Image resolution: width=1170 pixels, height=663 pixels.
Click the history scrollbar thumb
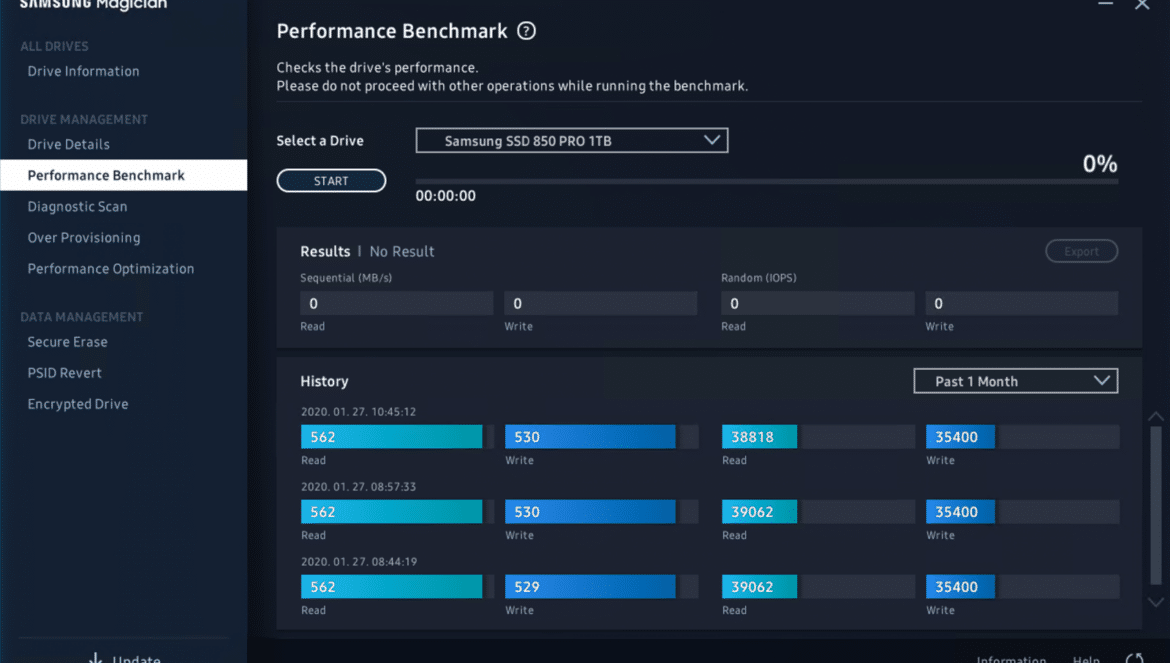point(1155,505)
